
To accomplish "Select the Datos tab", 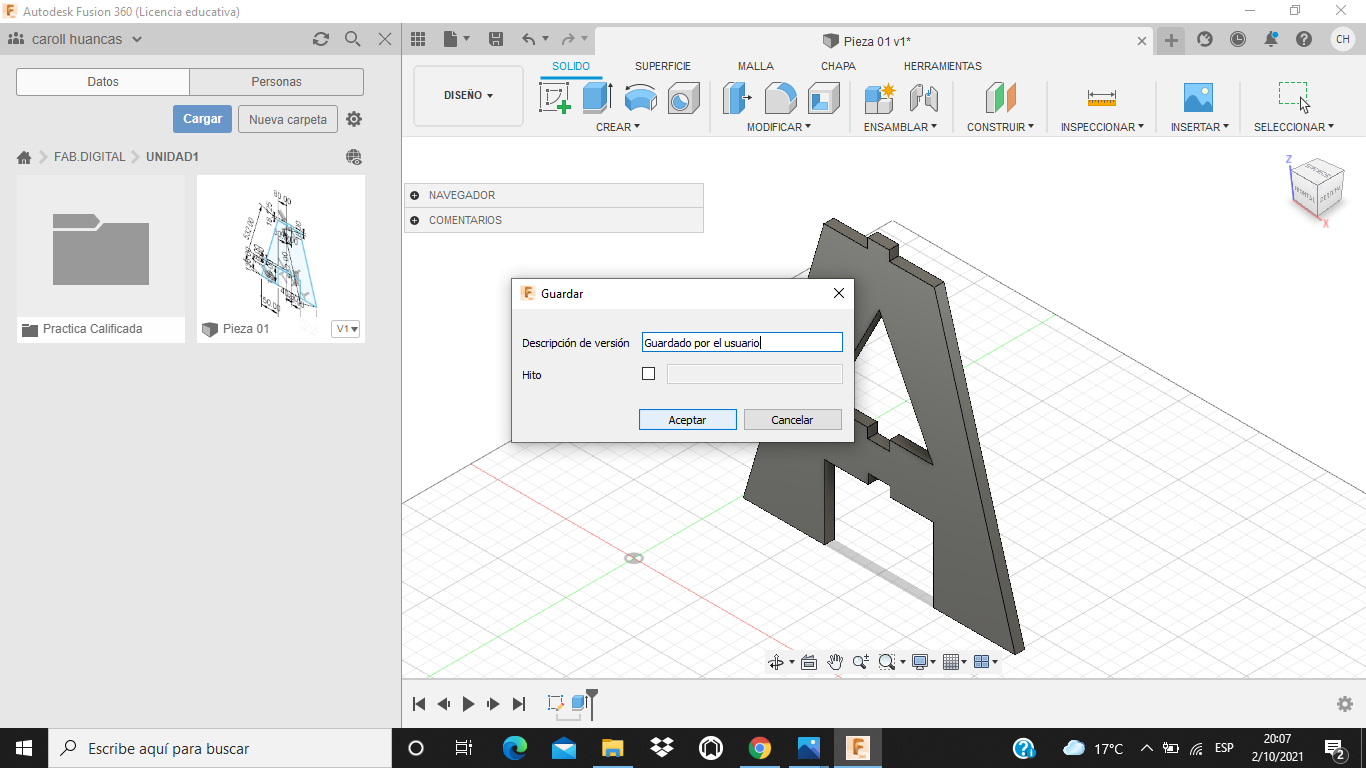I will pyautogui.click(x=103, y=82).
